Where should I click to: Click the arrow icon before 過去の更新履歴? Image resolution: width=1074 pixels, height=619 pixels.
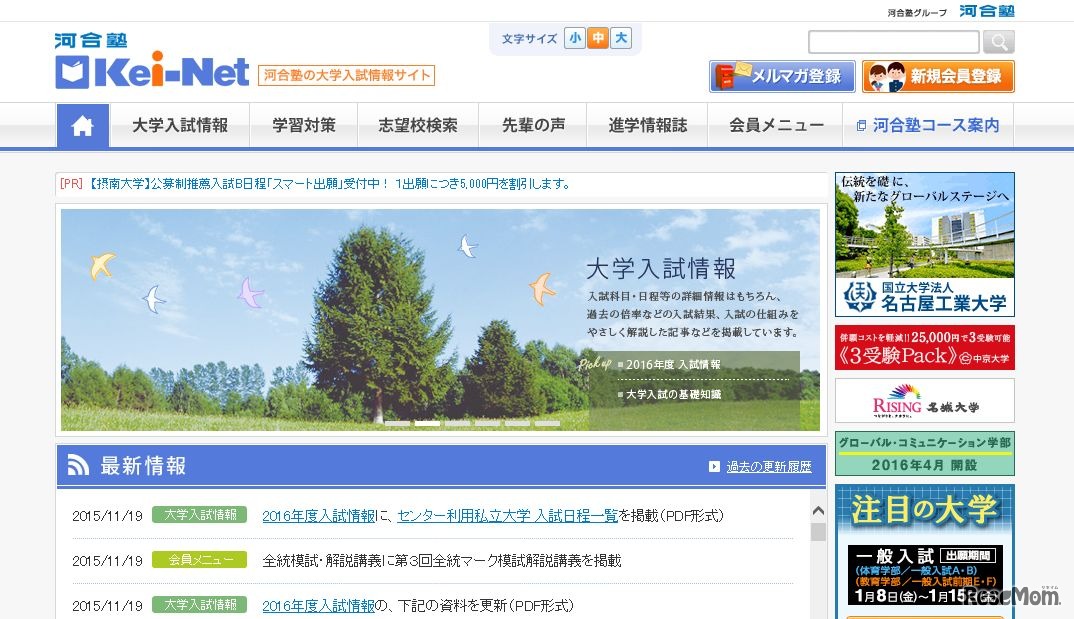pyautogui.click(x=712, y=466)
